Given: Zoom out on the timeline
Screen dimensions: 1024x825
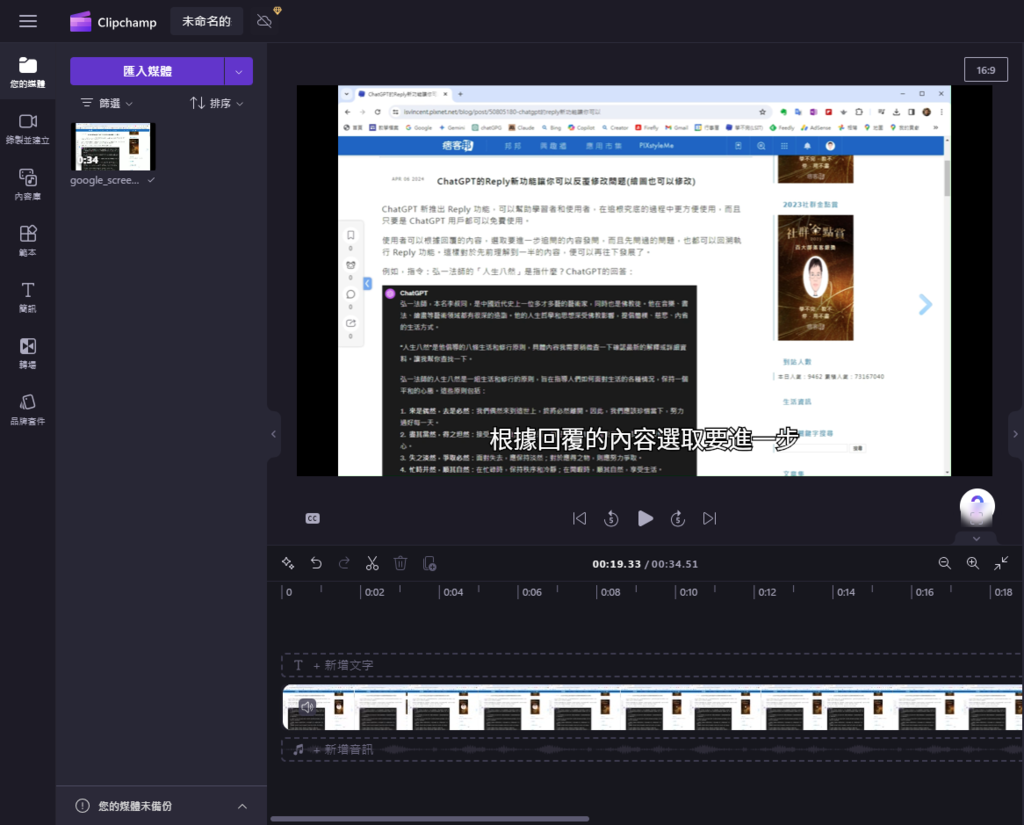Looking at the screenshot, I should click(x=944, y=563).
